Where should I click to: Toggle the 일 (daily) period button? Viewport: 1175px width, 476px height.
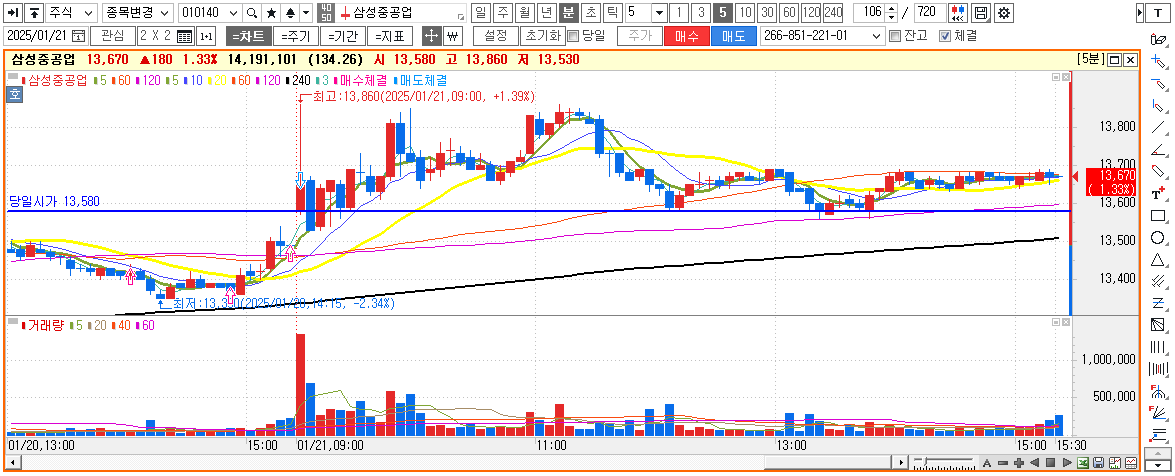[x=480, y=13]
